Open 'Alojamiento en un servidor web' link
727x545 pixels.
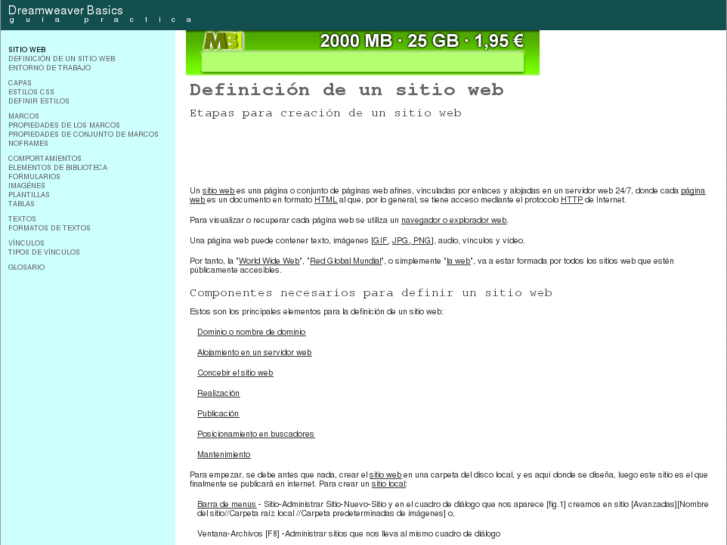255,353
